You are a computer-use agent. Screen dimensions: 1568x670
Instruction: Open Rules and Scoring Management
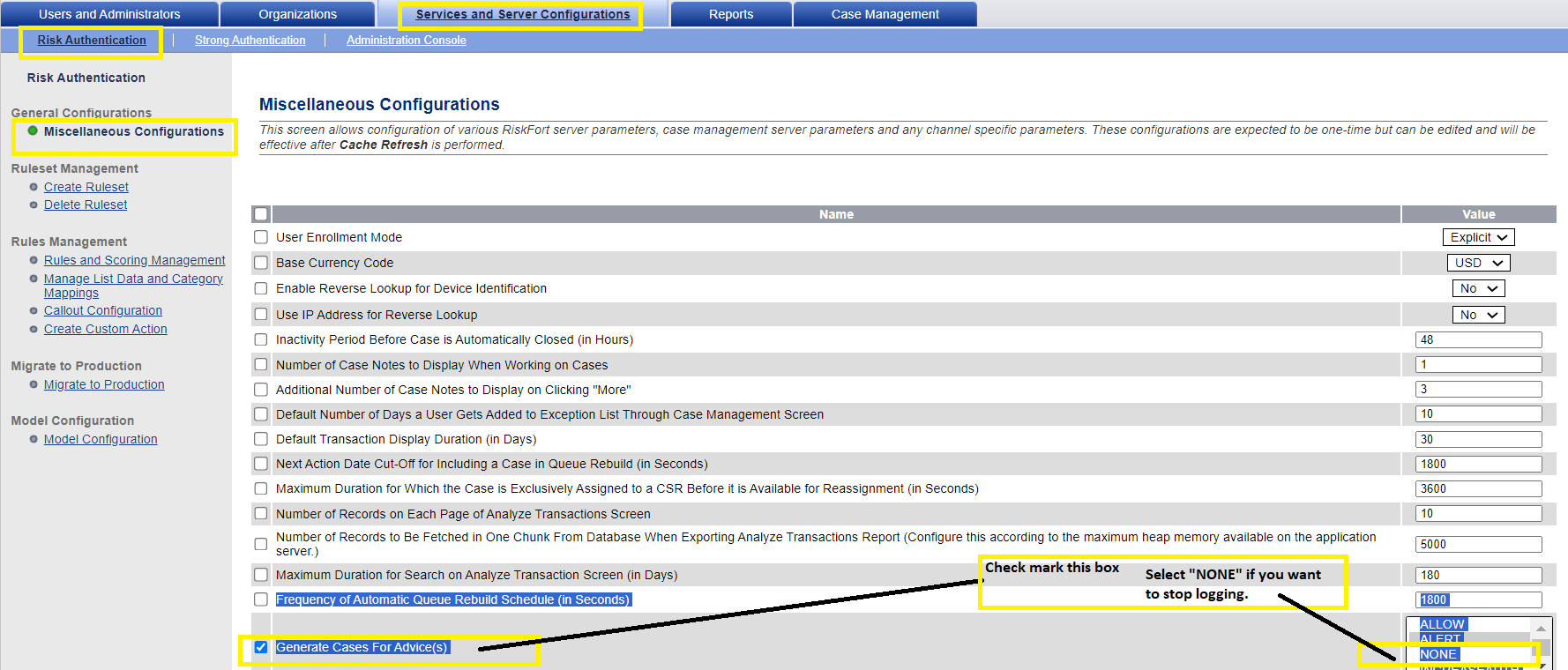(134, 260)
